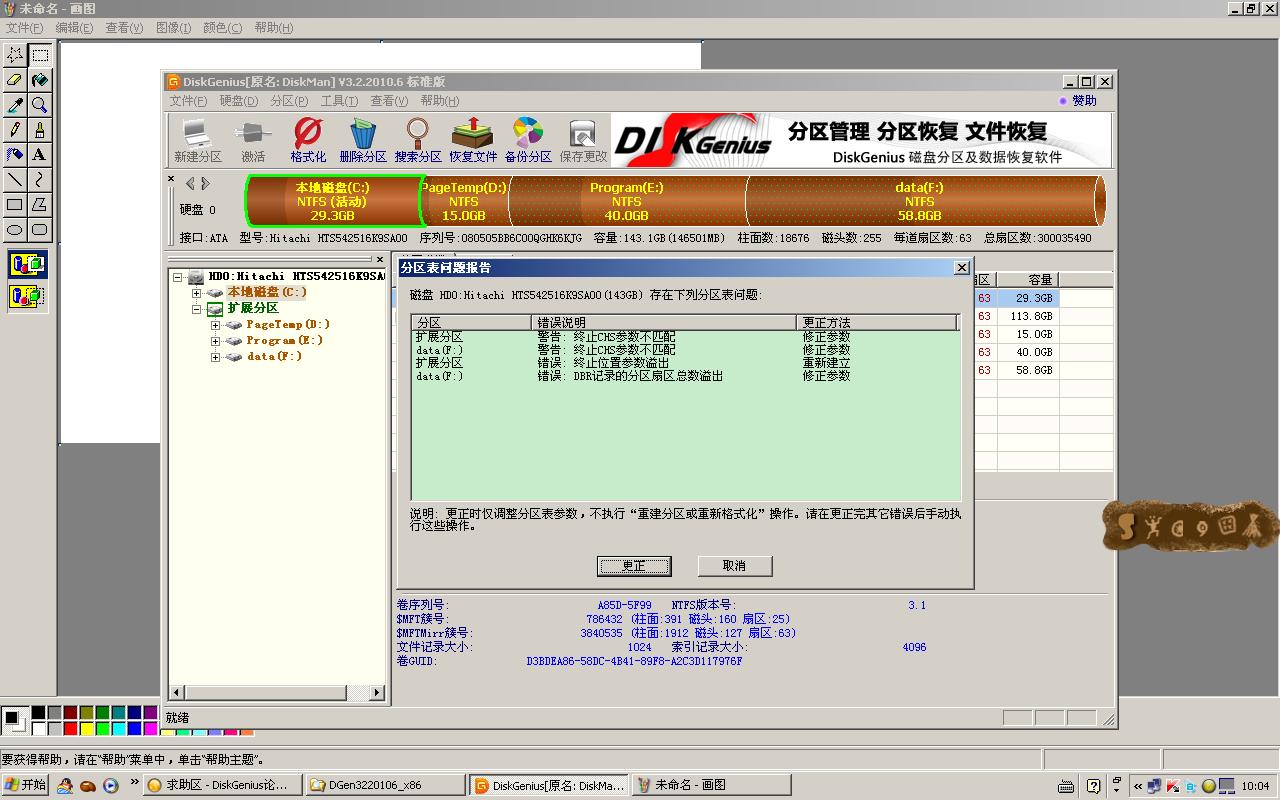Image resolution: width=1280 pixels, height=800 pixels.
Task: Select the free-form select tool in Paint
Action: [x=15, y=55]
